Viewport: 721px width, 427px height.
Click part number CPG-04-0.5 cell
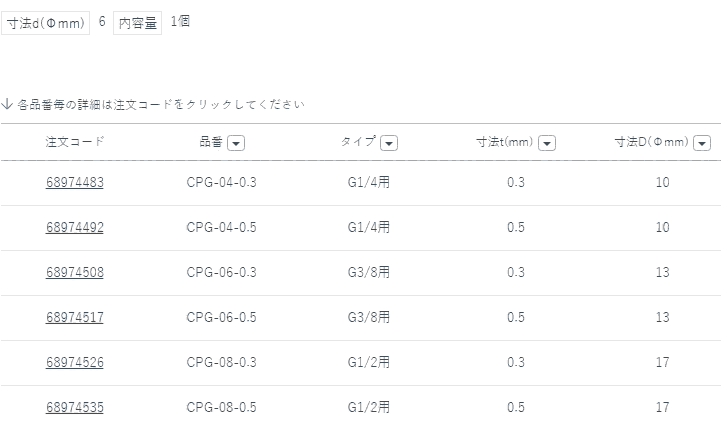[222, 227]
